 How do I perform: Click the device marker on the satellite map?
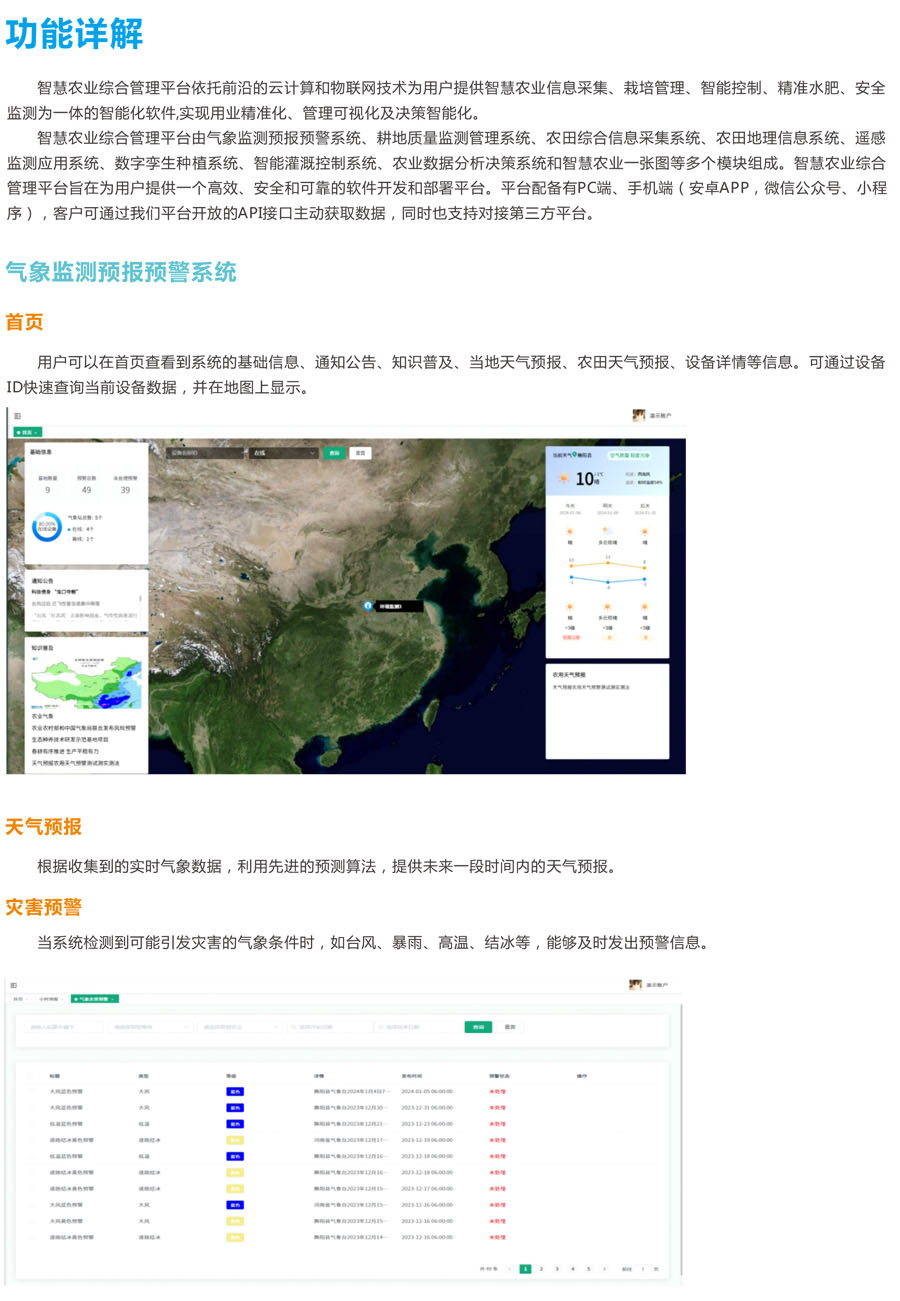click(x=369, y=606)
